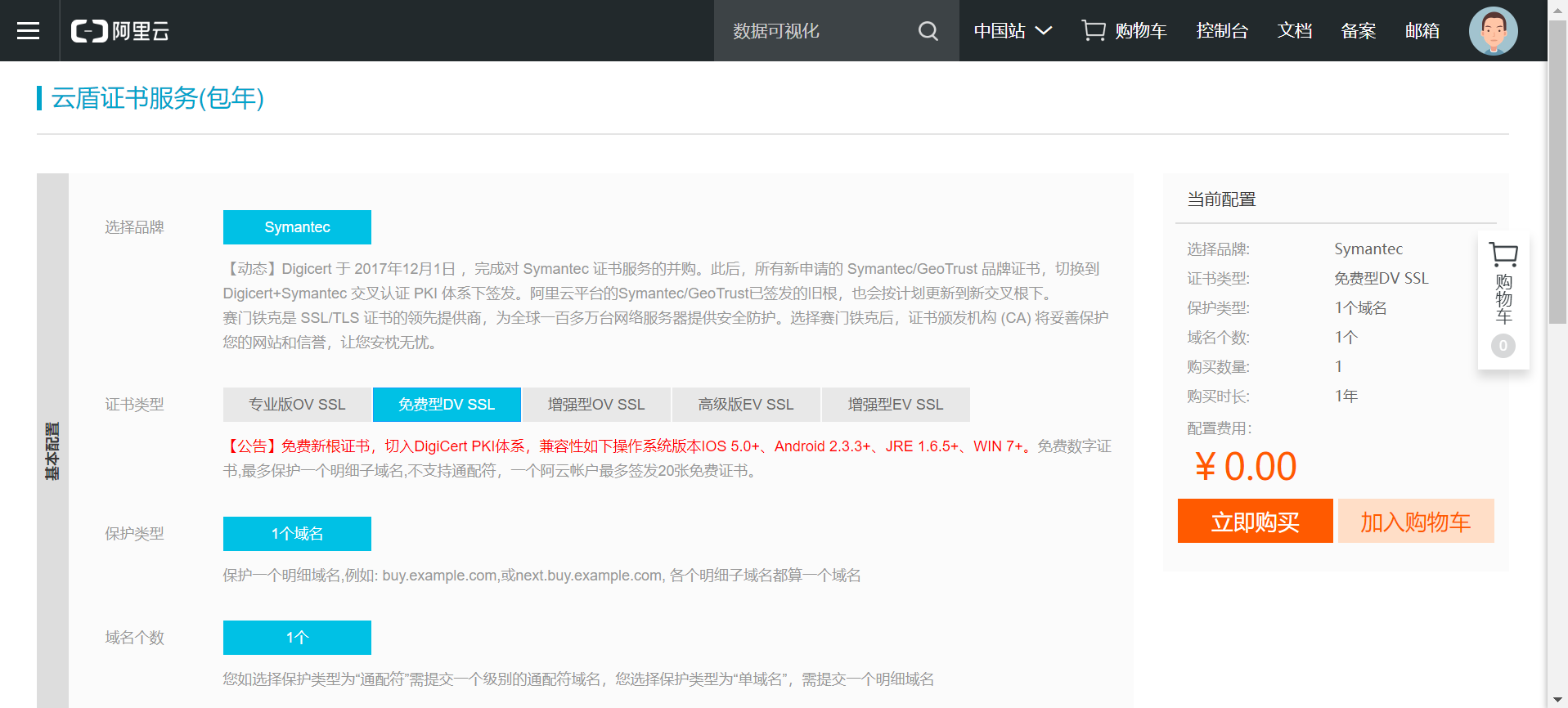Select 高级版EV SSL certificate type

746,405
